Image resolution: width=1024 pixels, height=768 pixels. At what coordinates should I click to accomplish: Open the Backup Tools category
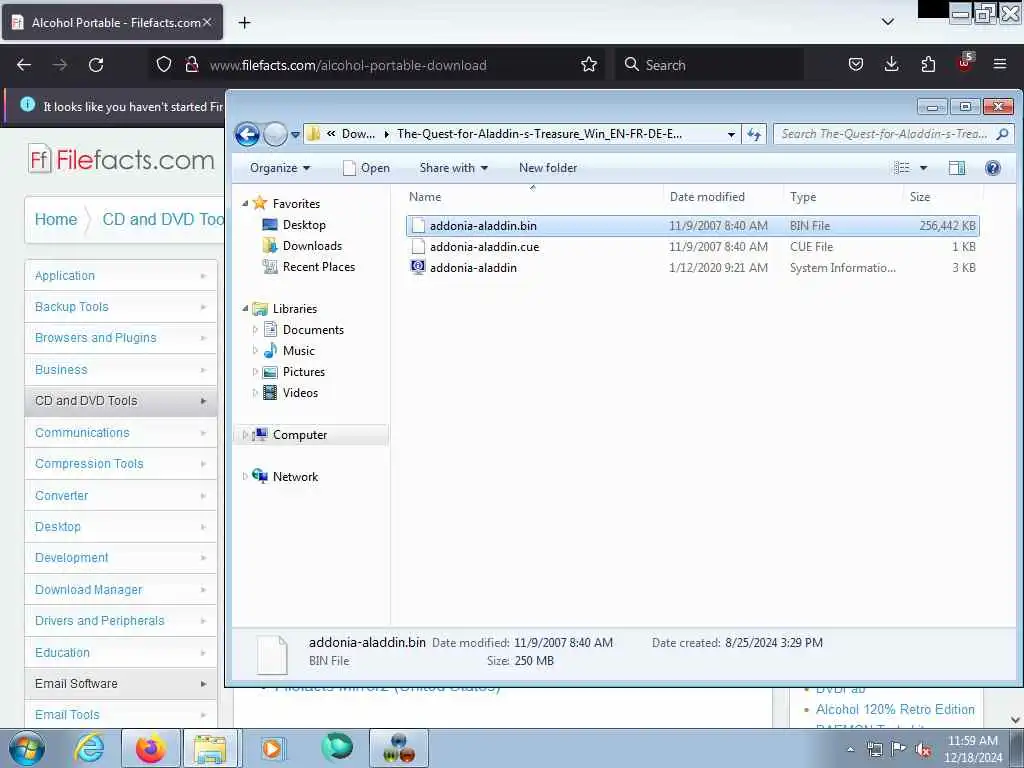pos(121,307)
